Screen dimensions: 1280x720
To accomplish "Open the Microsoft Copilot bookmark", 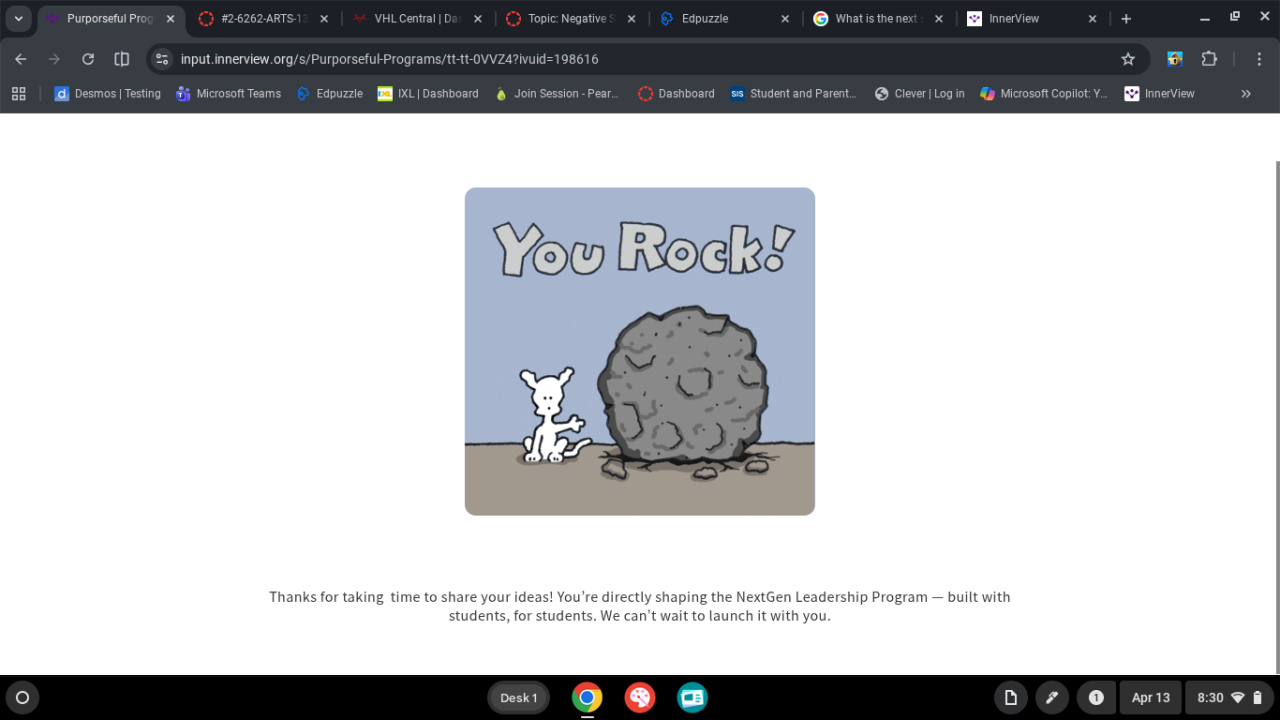I will [1044, 93].
